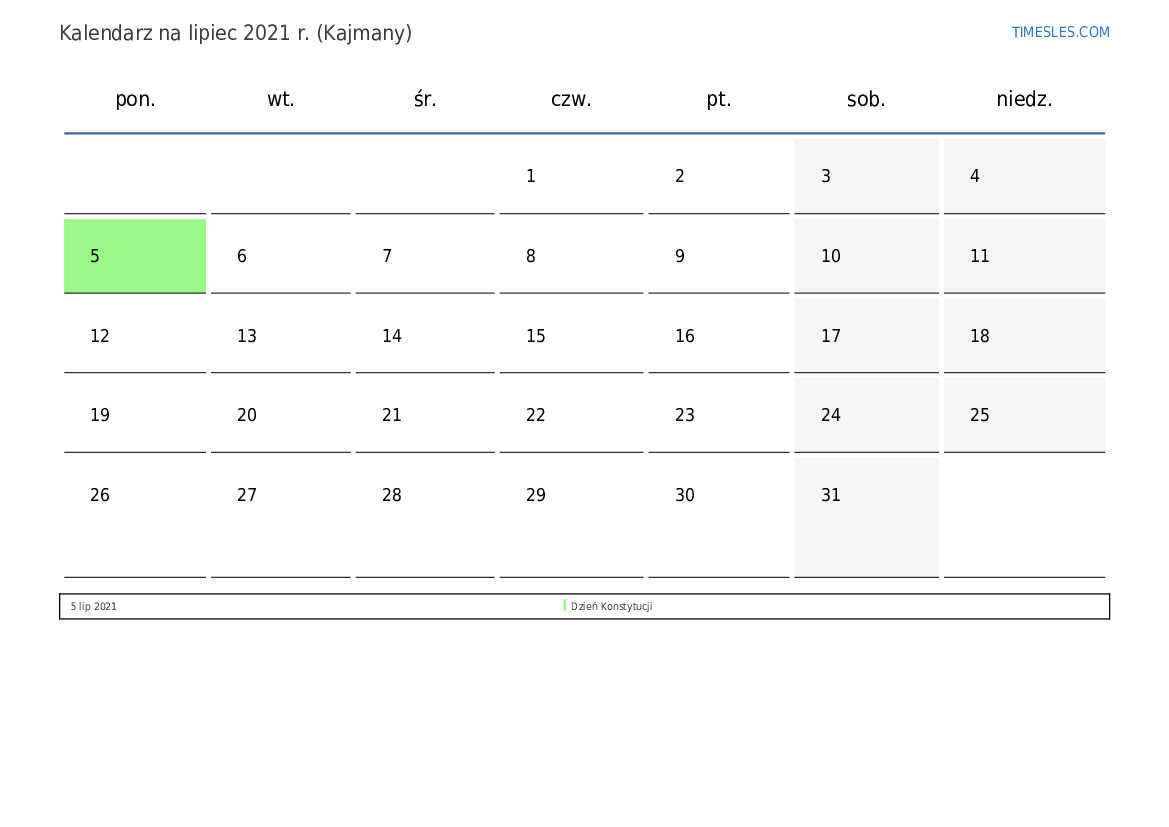
Task: Pick Sunday the 11th
Action: click(1024, 256)
